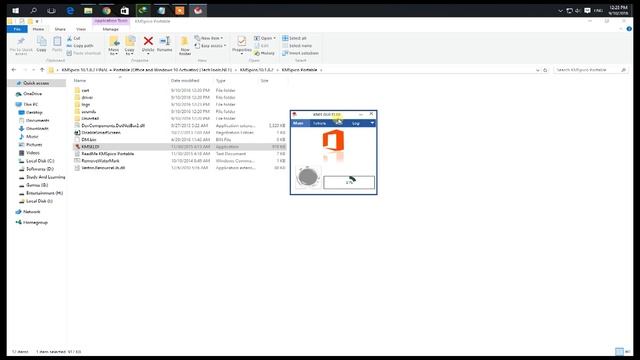Select the DevComponents.DotNetBar2.dll file
This screenshot has width=640, height=360.
tap(113, 126)
